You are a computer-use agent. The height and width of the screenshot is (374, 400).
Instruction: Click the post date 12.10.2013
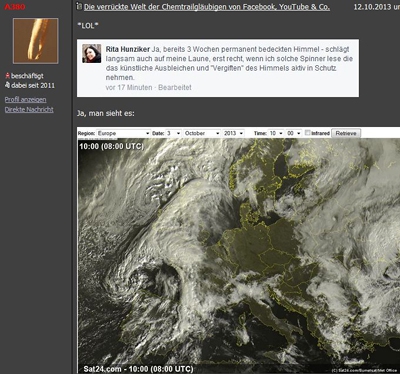click(x=372, y=7)
